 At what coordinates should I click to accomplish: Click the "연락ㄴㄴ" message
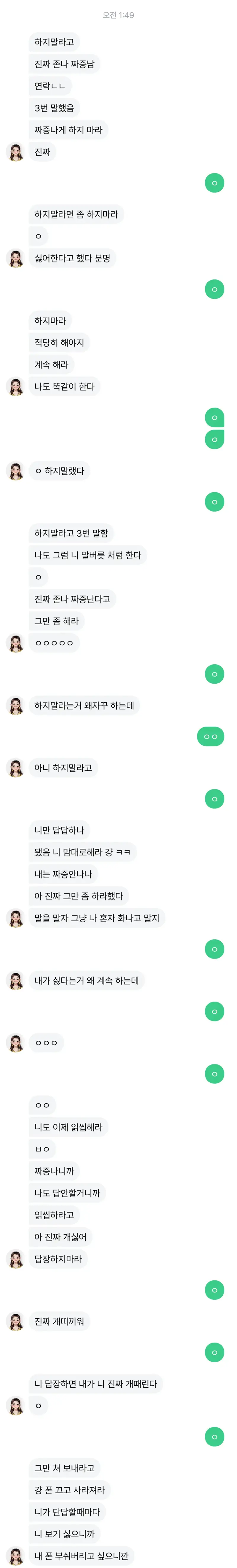50,86
